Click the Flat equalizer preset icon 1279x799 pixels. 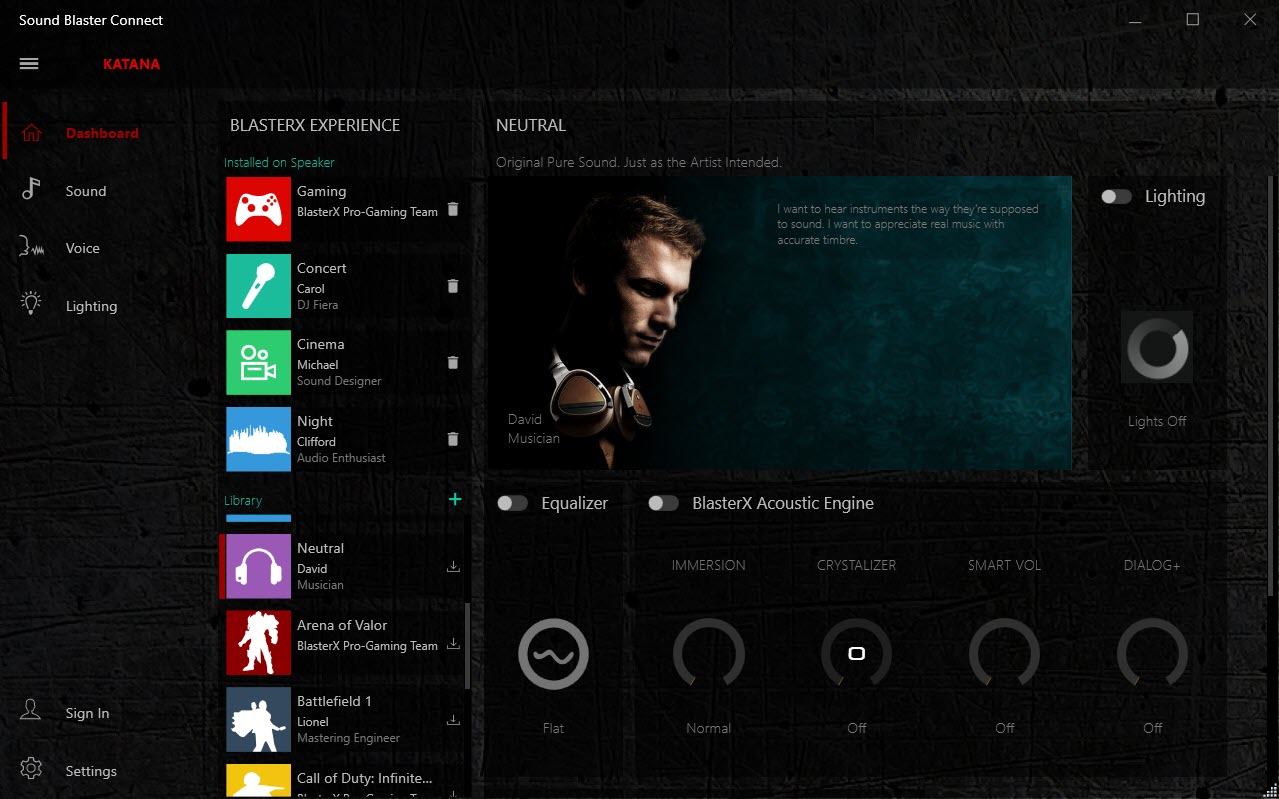[x=553, y=654]
